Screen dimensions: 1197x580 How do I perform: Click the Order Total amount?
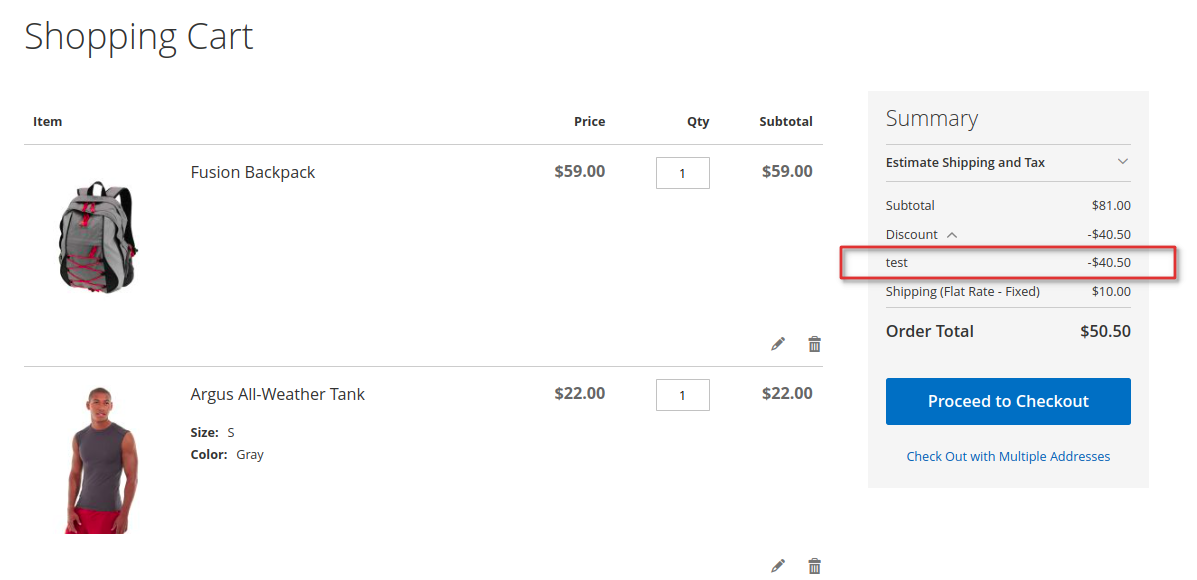tap(1105, 331)
